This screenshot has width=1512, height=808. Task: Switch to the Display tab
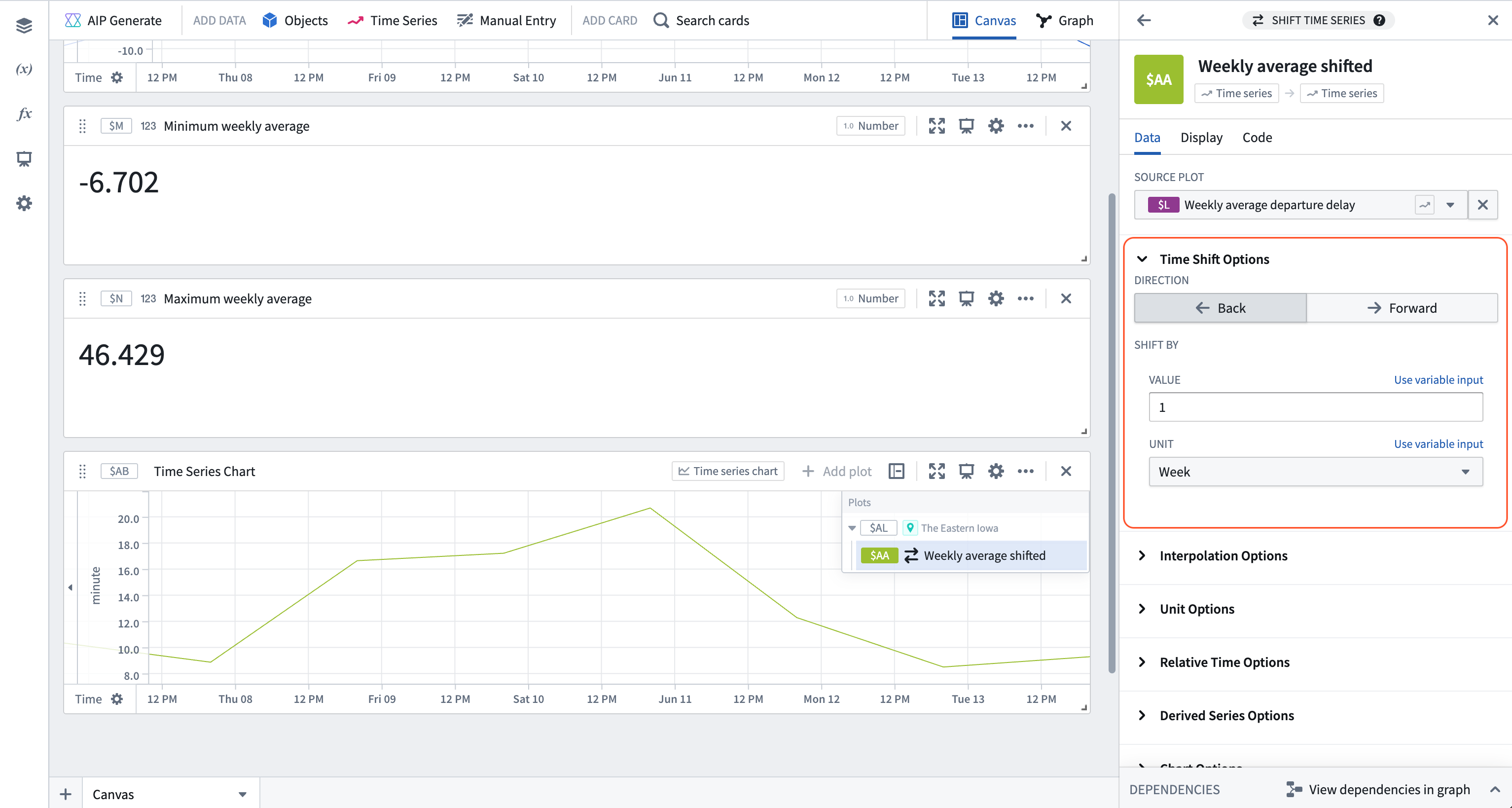click(x=1201, y=138)
